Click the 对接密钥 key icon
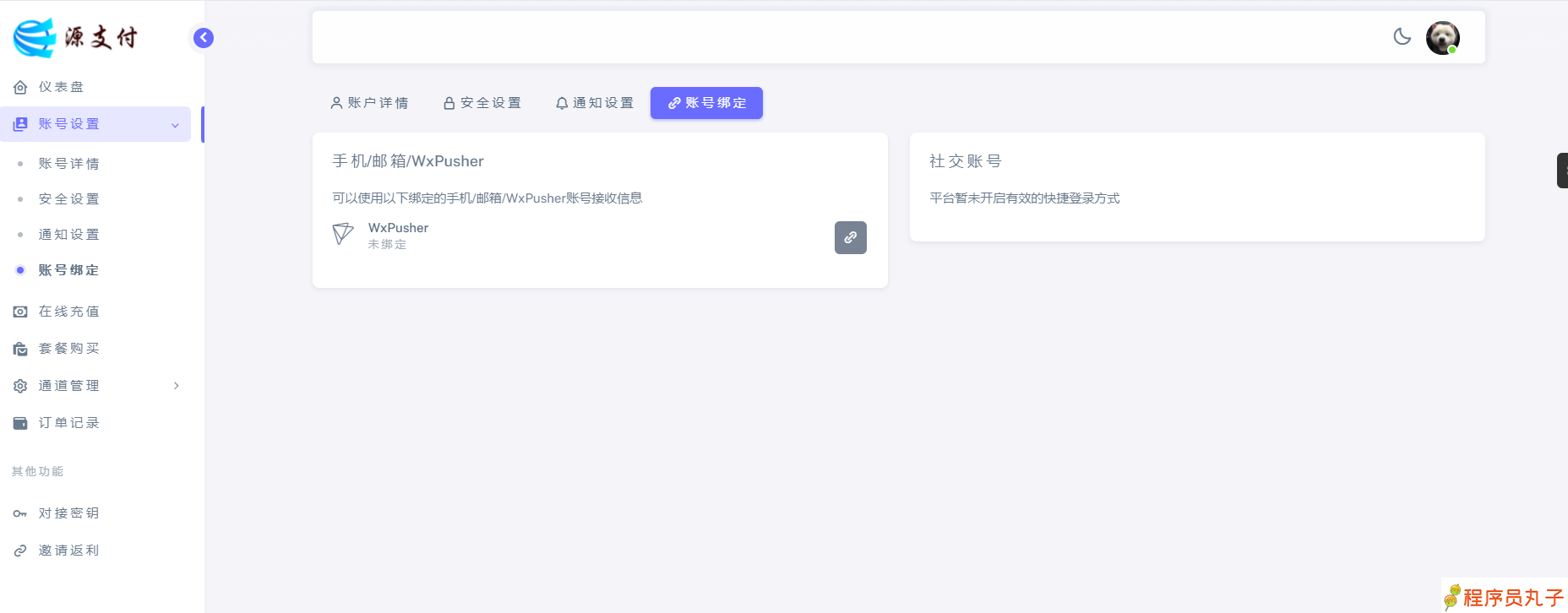 pos(20,513)
